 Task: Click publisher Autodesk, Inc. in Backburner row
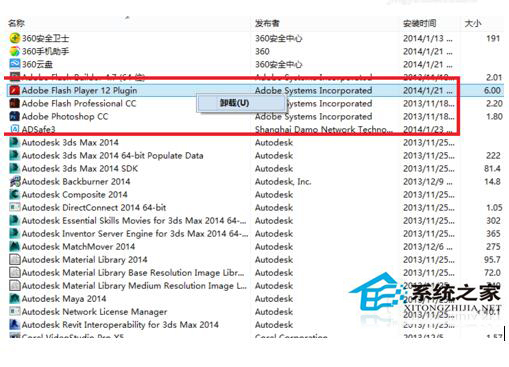pos(283,181)
